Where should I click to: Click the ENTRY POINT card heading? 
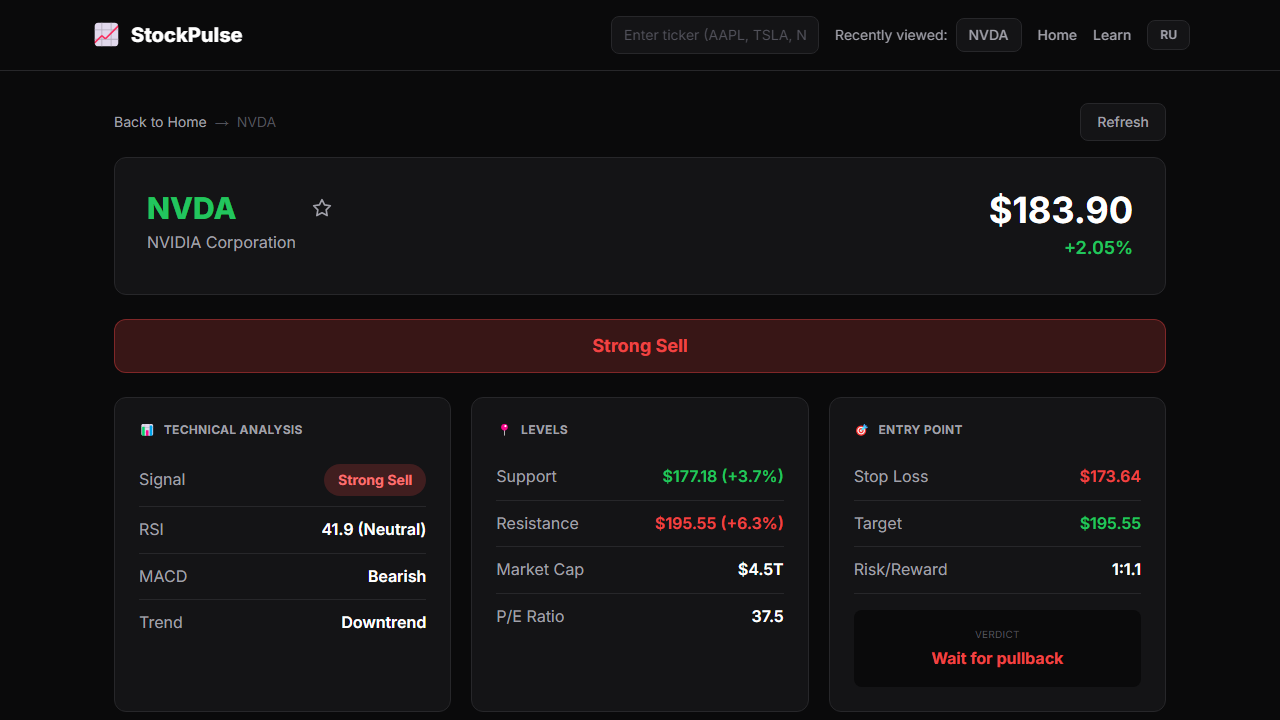[x=920, y=430]
